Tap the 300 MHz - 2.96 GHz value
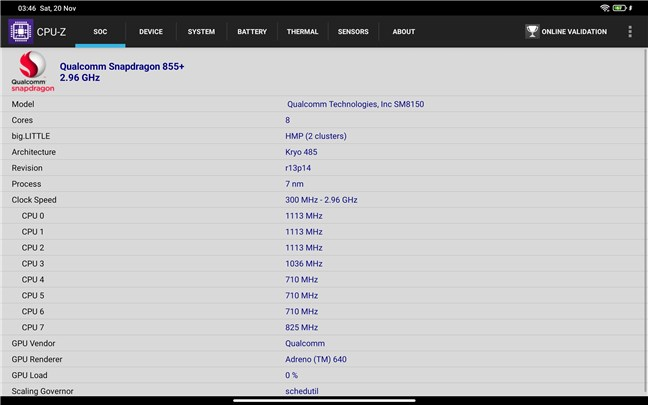The image size is (648, 405). pos(321,200)
